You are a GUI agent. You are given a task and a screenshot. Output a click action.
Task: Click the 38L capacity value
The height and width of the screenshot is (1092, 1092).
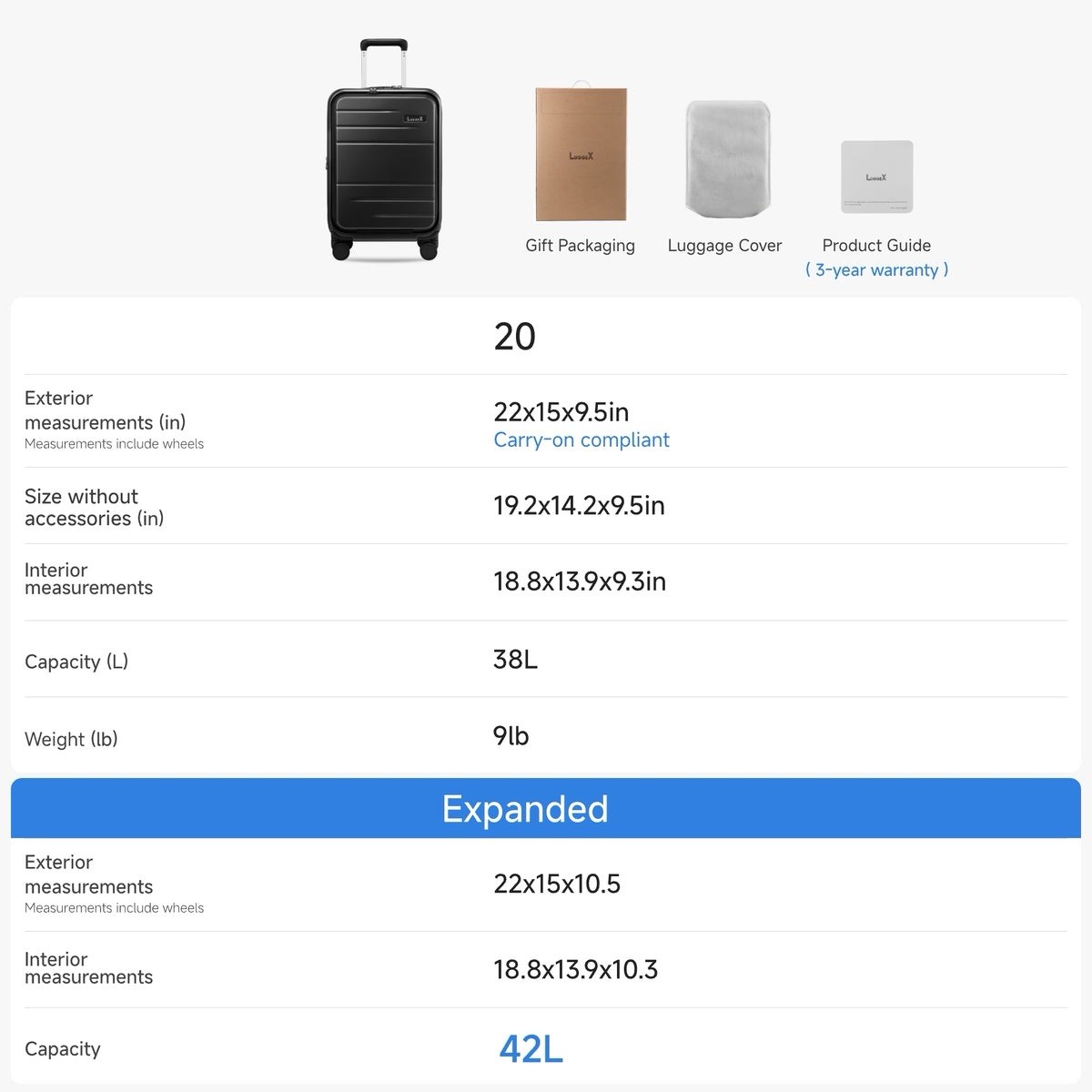click(515, 659)
